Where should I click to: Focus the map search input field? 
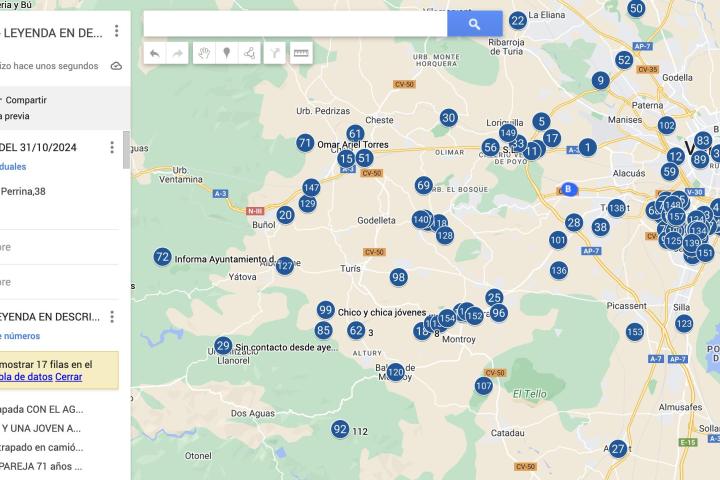[x=295, y=24]
